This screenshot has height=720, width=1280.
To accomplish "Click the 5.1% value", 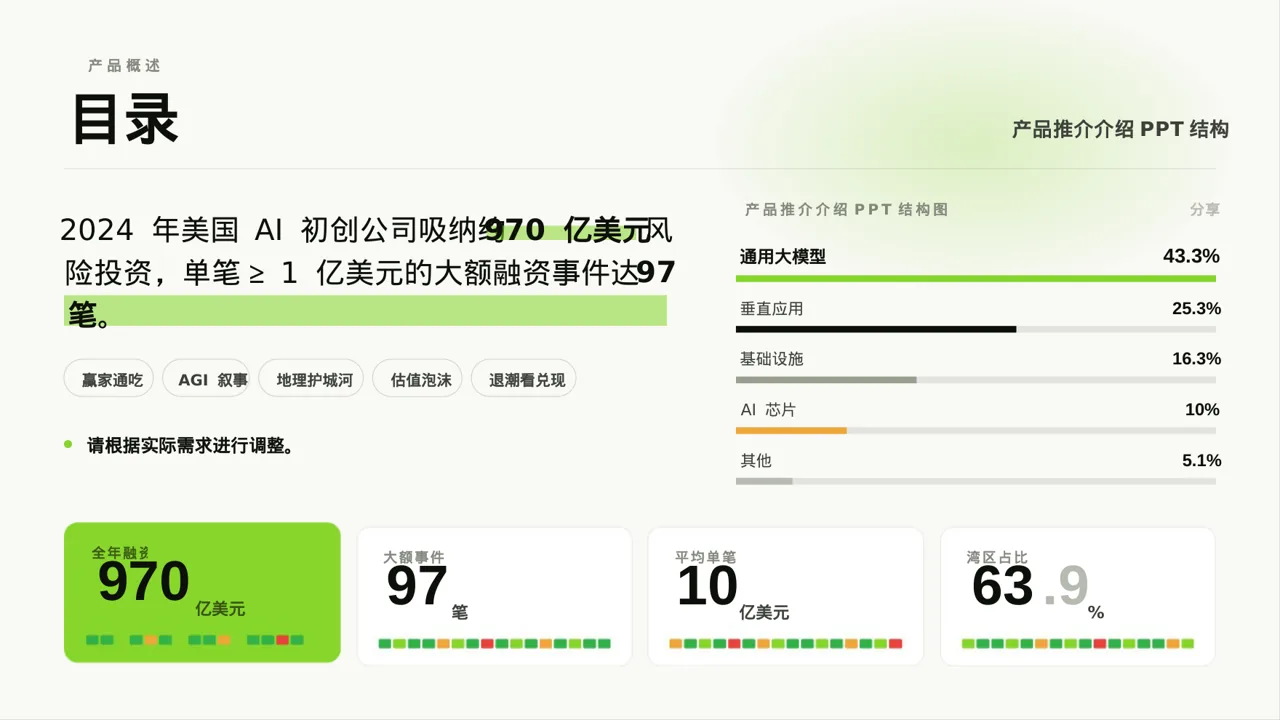I will (x=1201, y=461).
